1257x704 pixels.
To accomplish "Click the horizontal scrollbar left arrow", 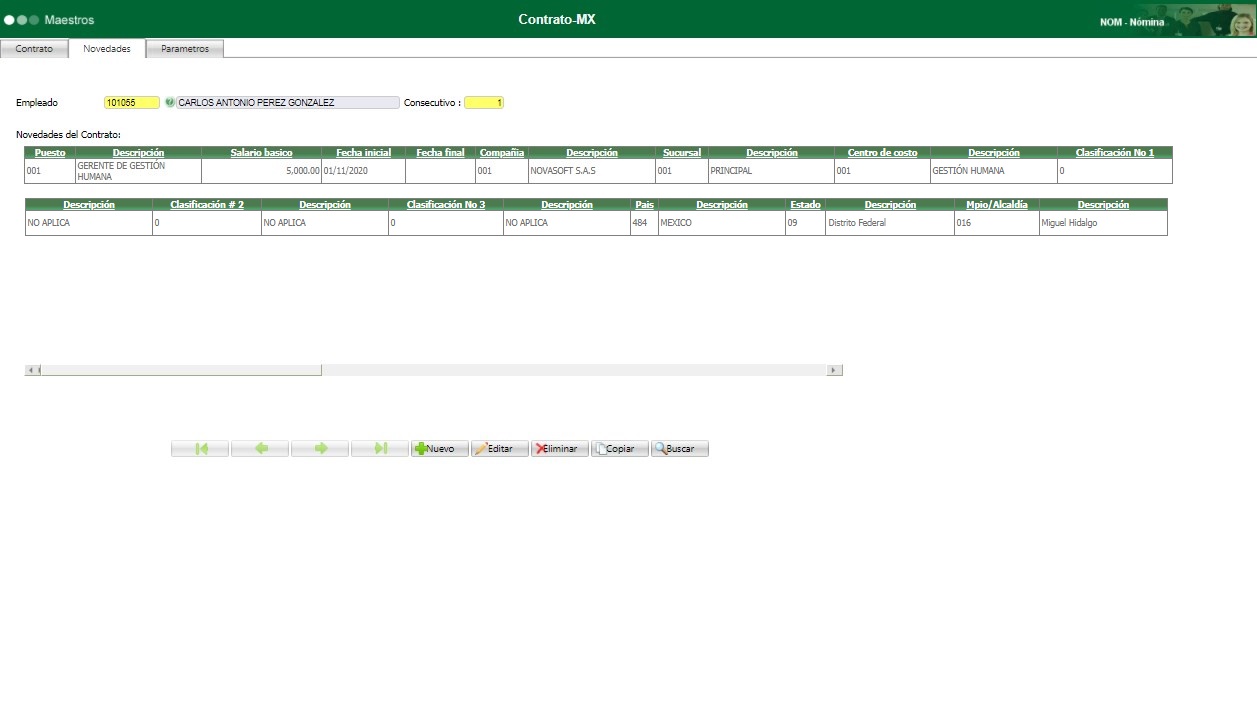I will [32, 370].
